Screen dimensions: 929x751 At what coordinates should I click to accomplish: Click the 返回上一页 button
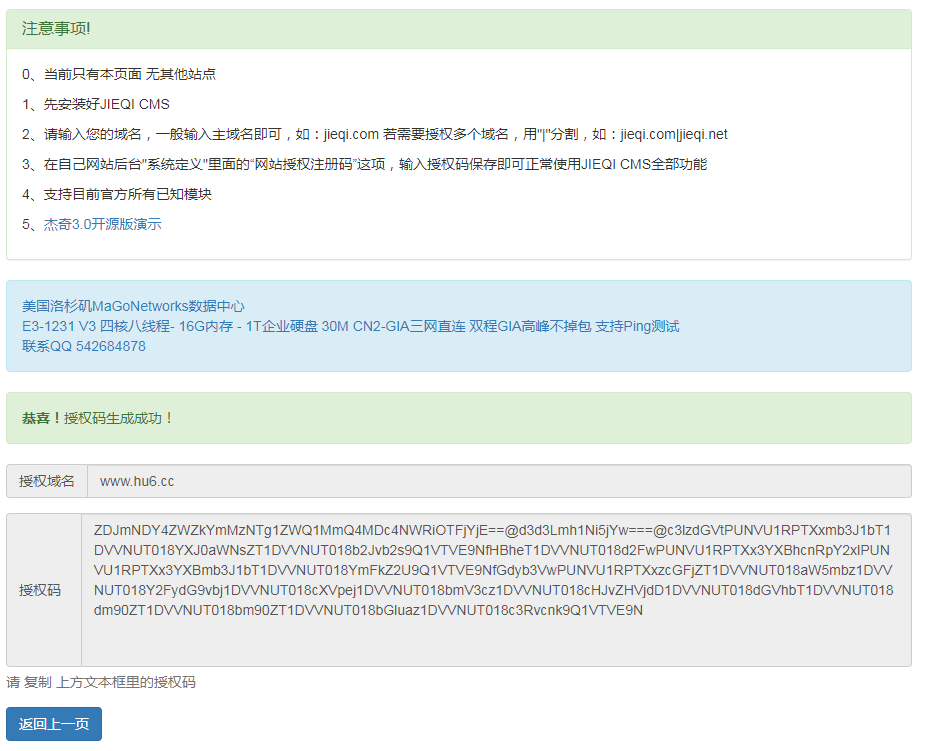pyautogui.click(x=53, y=723)
